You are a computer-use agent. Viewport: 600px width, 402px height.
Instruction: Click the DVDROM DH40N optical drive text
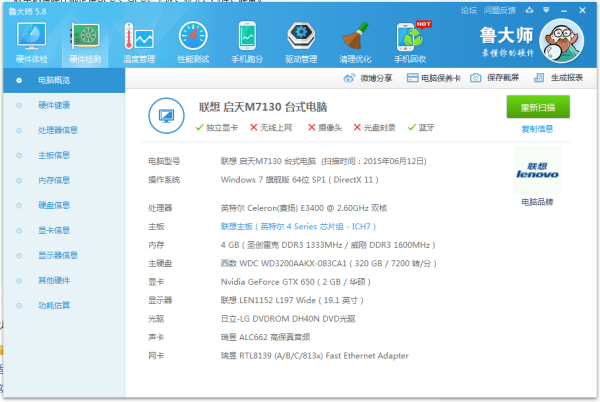(x=288, y=319)
